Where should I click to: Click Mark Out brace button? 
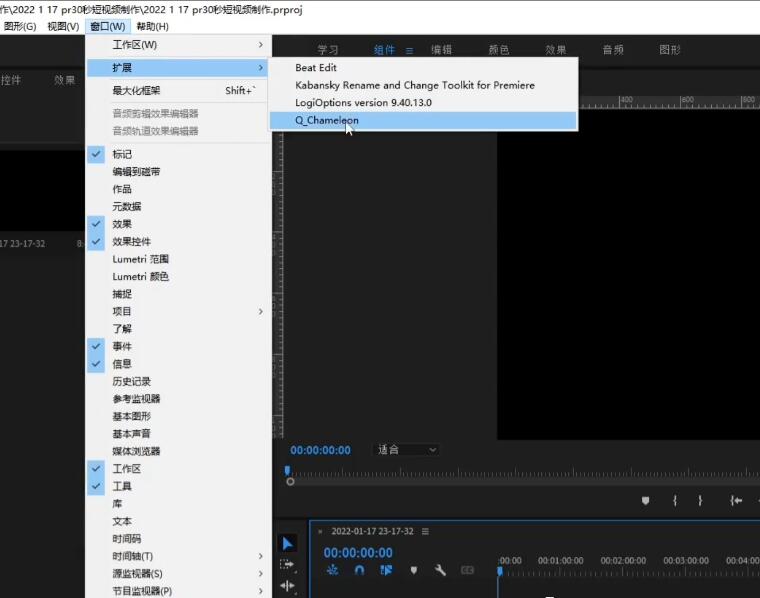click(700, 500)
